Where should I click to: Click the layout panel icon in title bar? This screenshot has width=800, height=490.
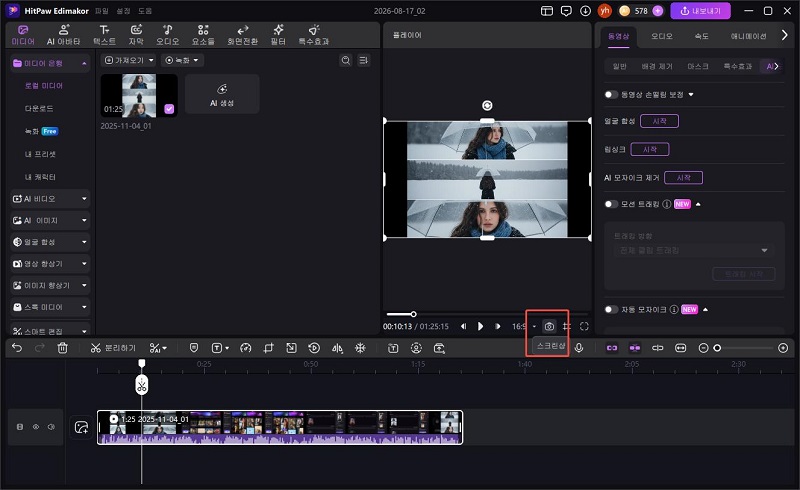coord(546,11)
